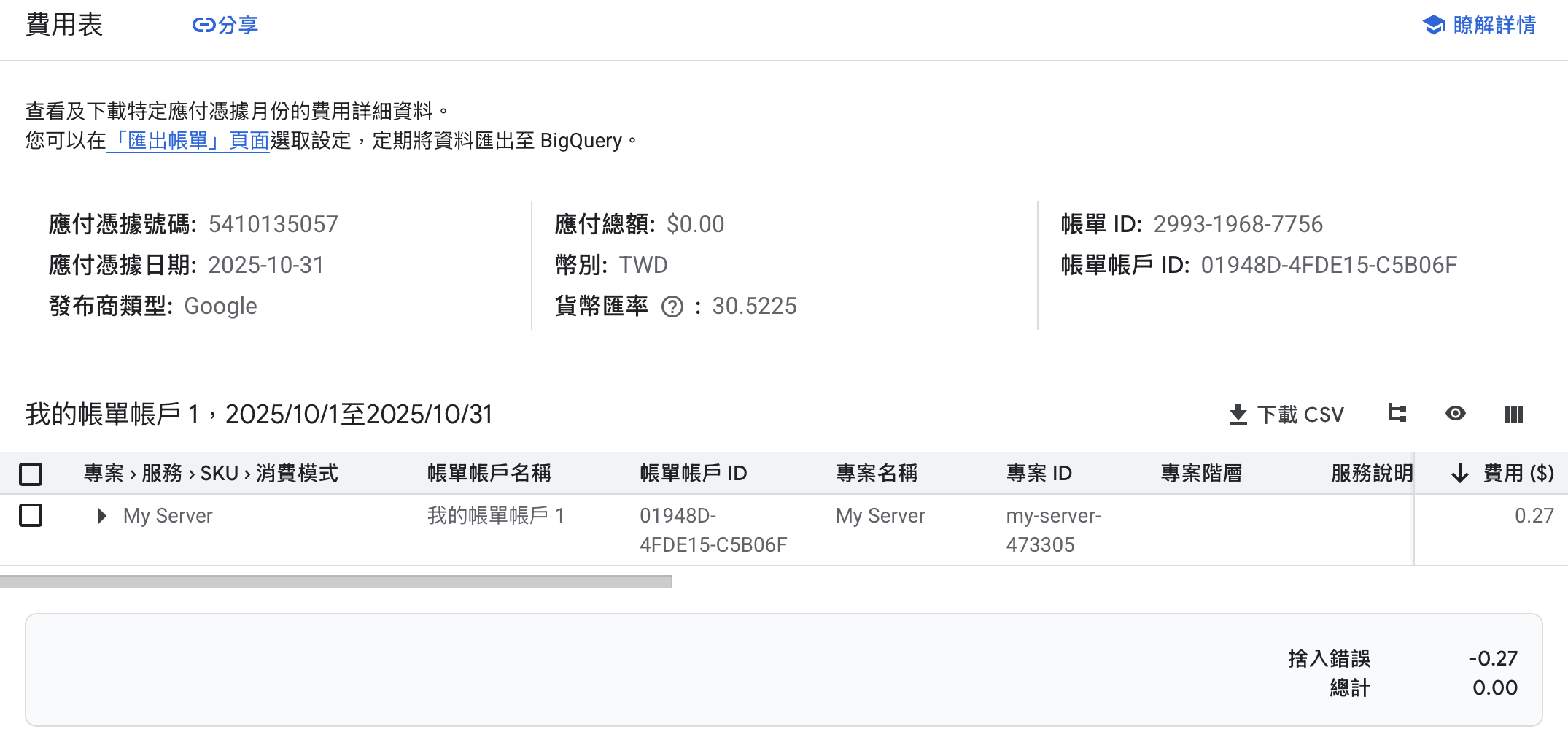
Task: Open the 匯出帳單 page link
Action: coord(188,141)
